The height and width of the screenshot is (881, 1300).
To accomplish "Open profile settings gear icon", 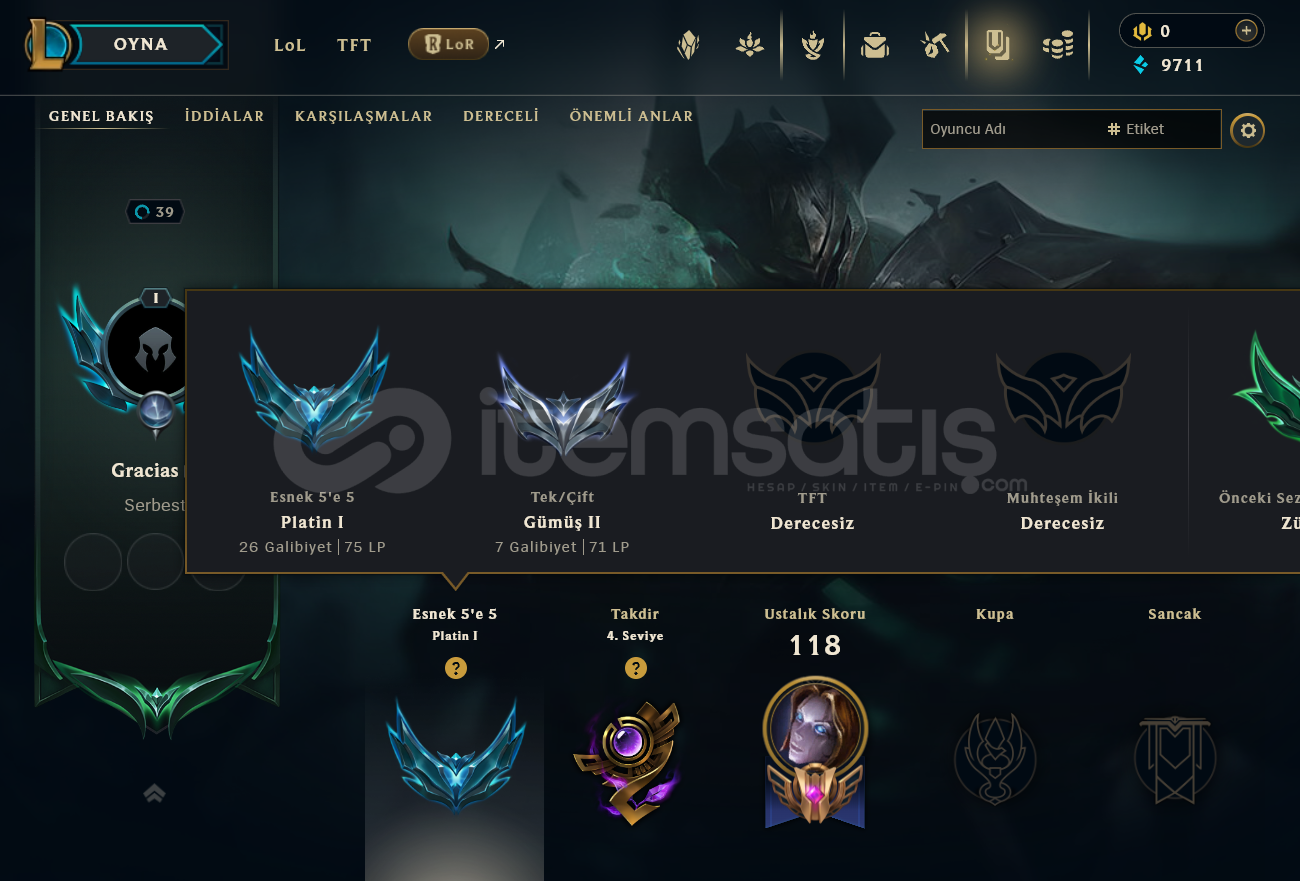I will point(1247,130).
